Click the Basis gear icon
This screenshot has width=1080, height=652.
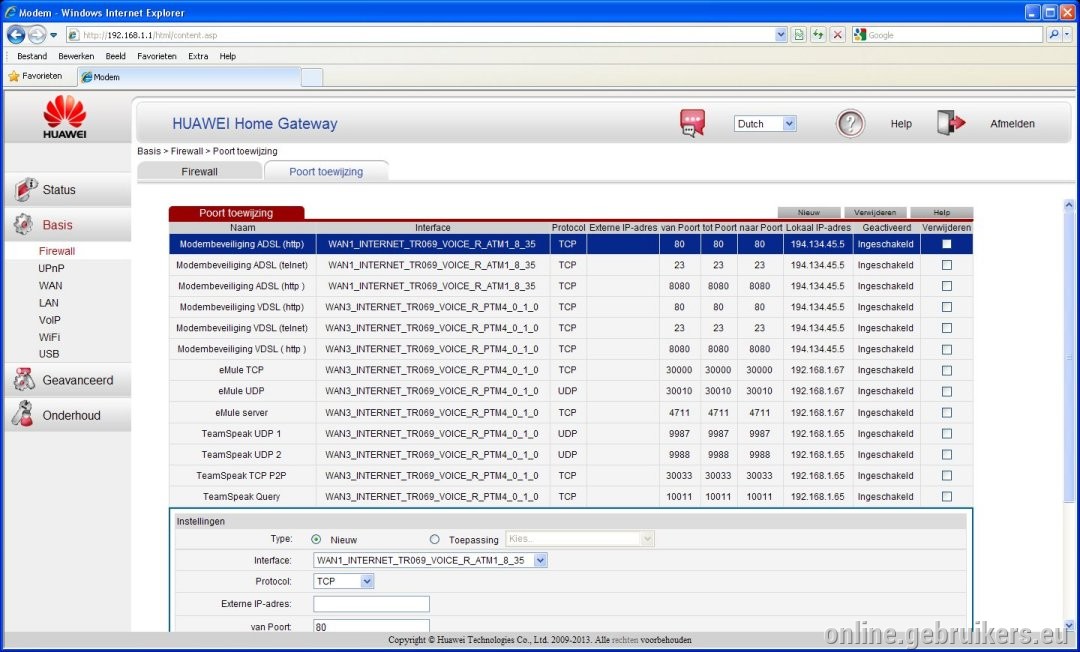(23, 224)
